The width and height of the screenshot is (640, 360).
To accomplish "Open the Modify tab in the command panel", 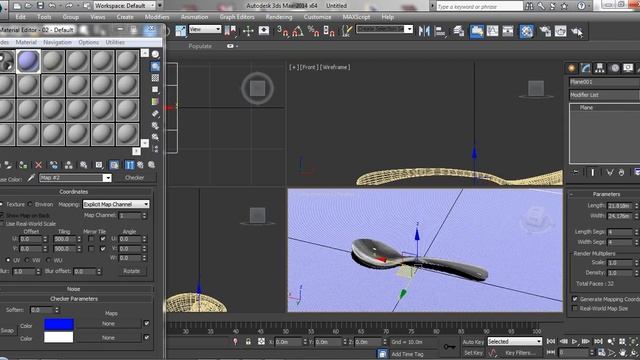I will pyautogui.click(x=586, y=68).
